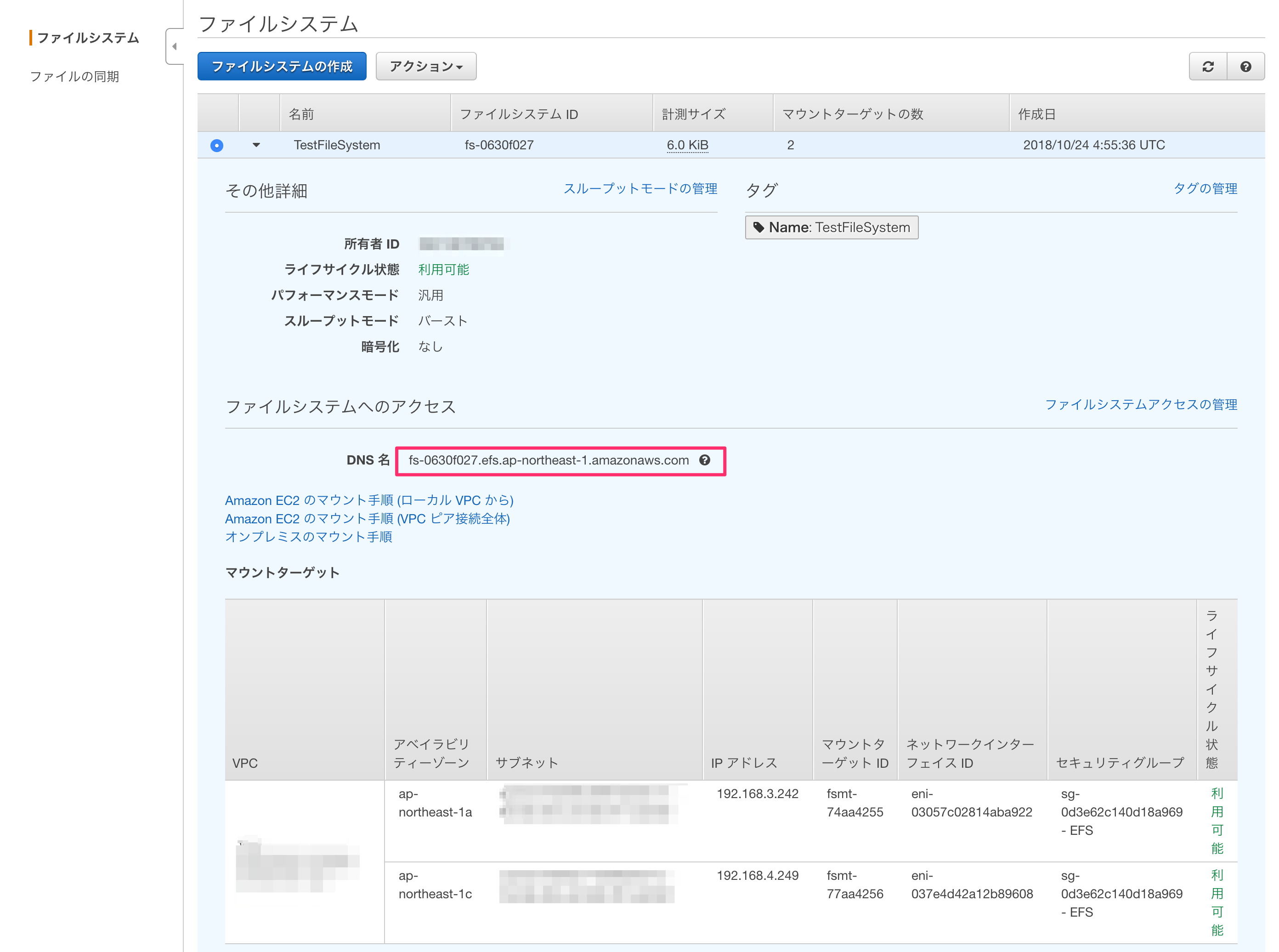Open the アクション dropdown menu
The image size is (1279, 952).
(x=426, y=66)
